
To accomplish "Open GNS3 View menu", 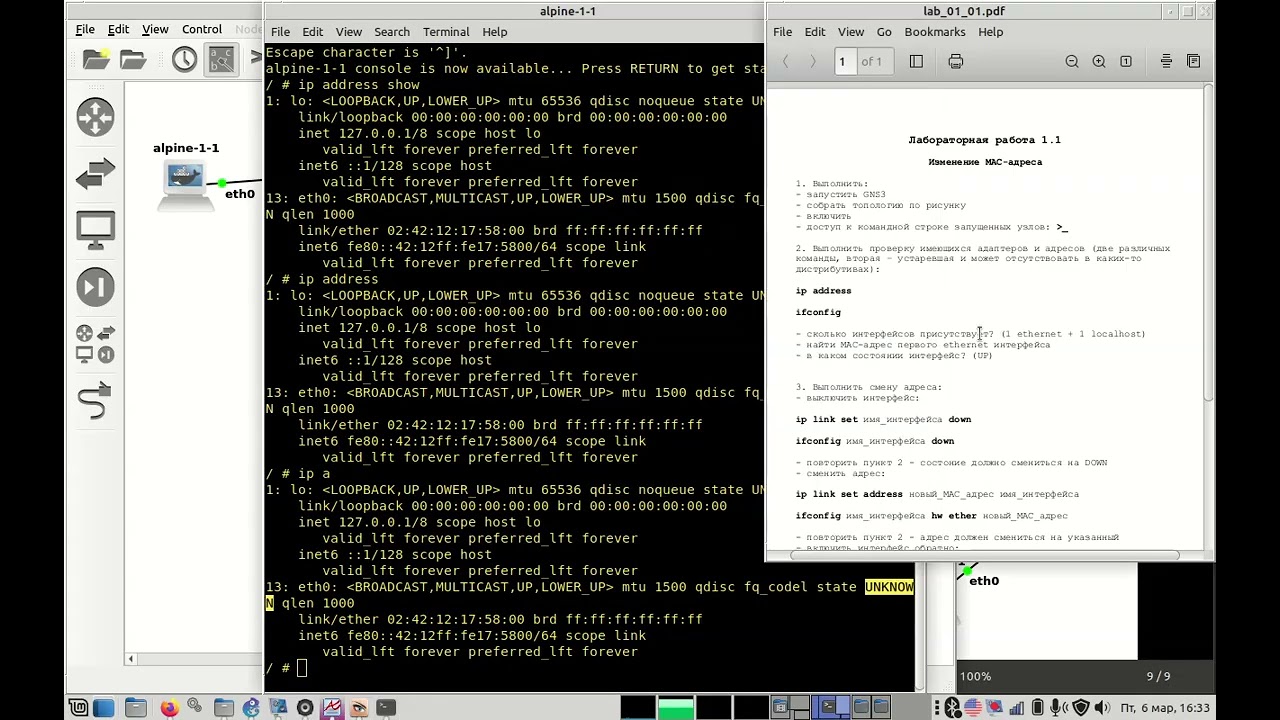I will (155, 29).
